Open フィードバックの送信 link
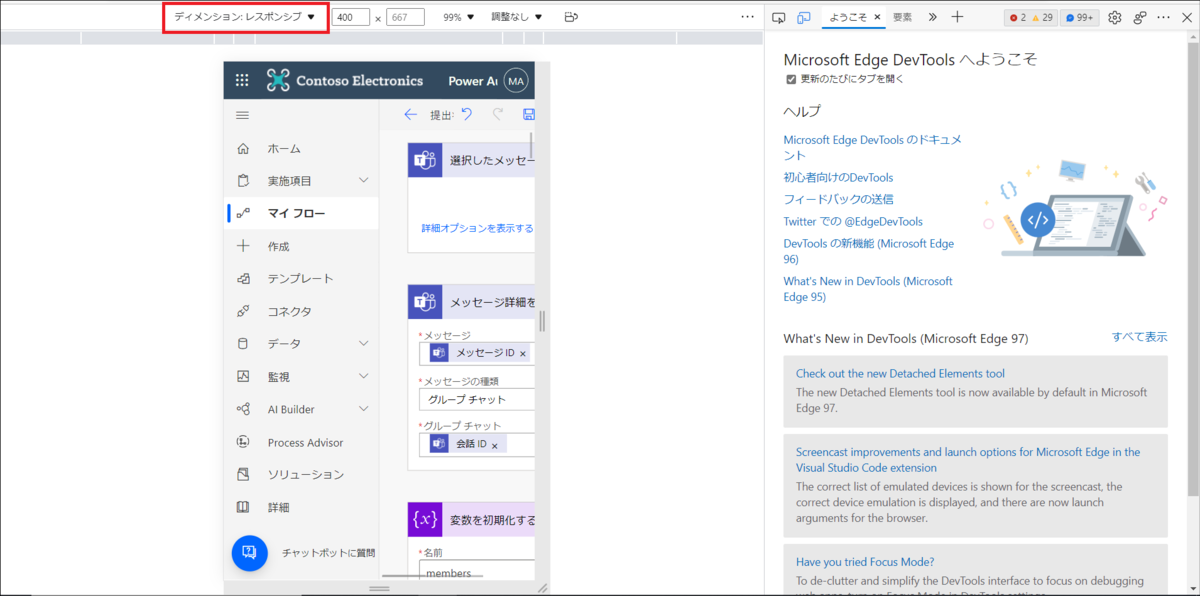This screenshot has height=596, width=1200. (x=838, y=199)
